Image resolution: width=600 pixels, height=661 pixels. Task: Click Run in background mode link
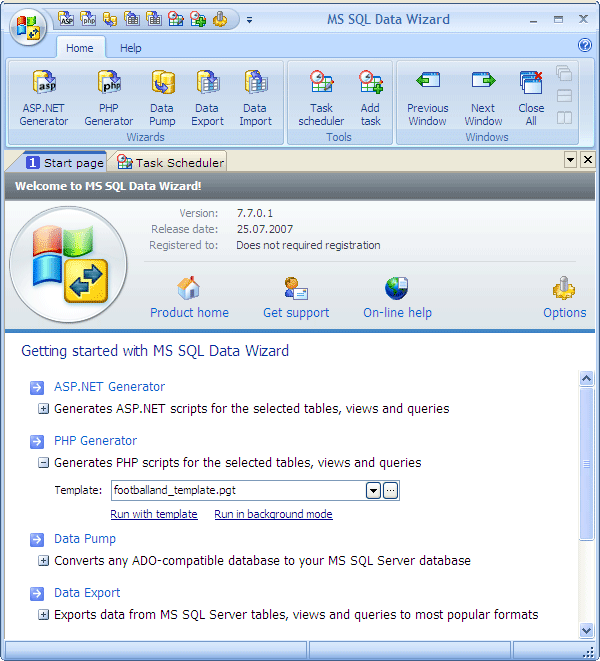273,514
